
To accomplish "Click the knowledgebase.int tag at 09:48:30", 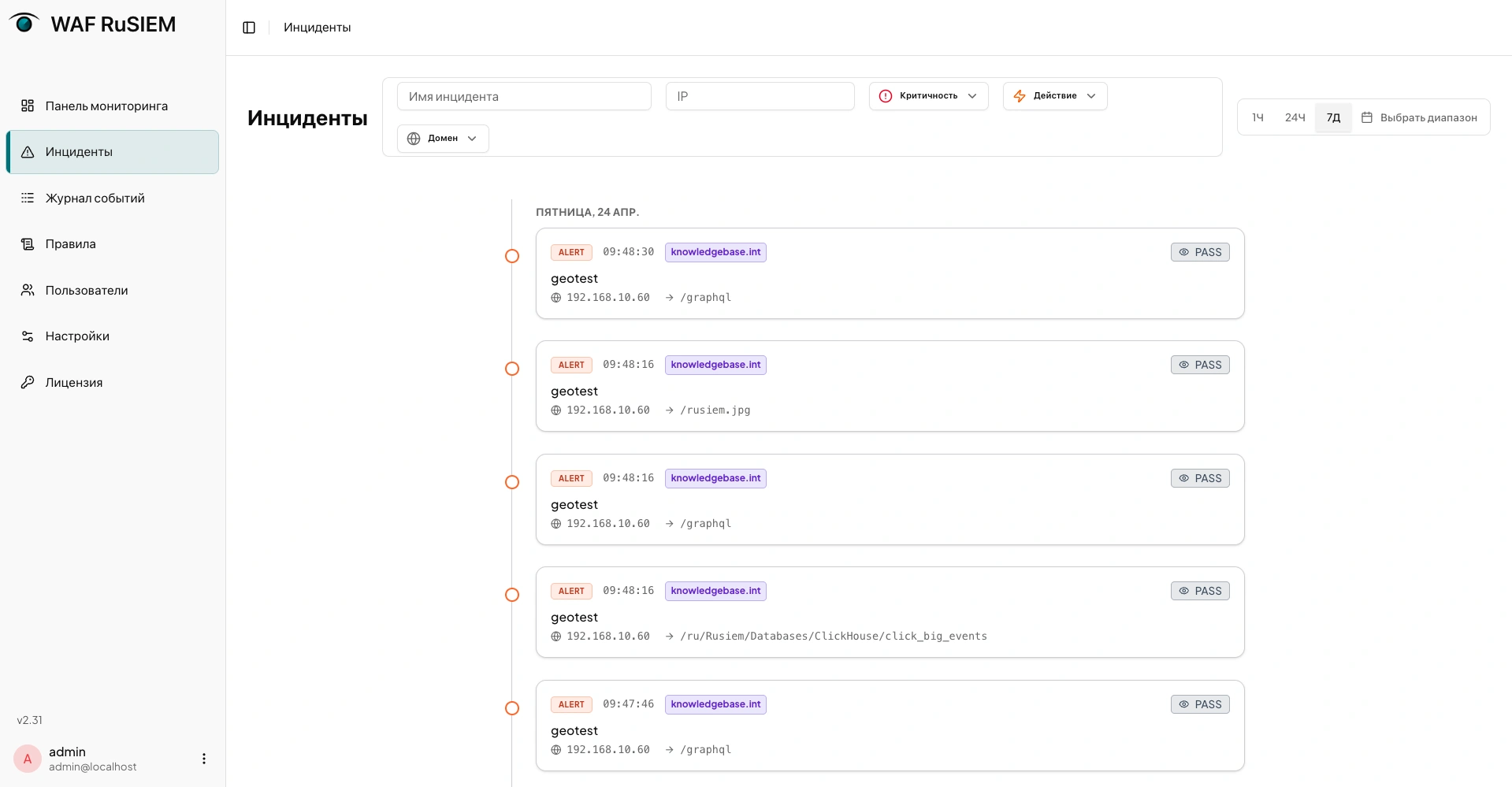I will (x=715, y=252).
